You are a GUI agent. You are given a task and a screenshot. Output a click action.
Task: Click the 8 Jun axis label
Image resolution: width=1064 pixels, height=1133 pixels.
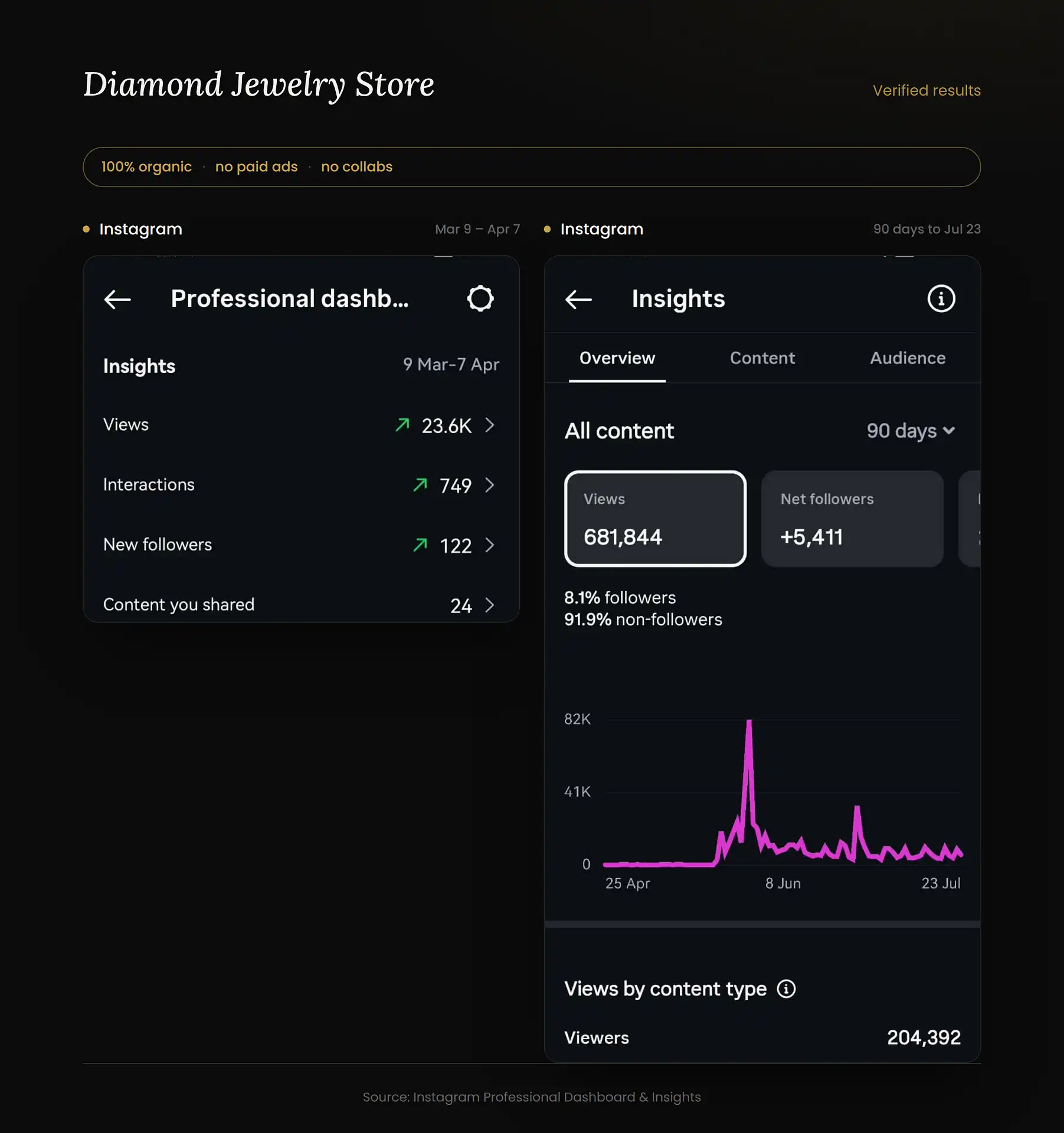click(783, 883)
